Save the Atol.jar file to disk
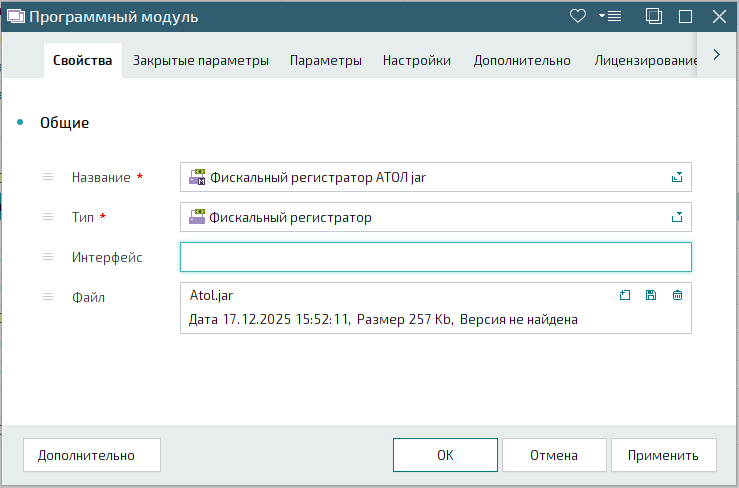 point(651,295)
